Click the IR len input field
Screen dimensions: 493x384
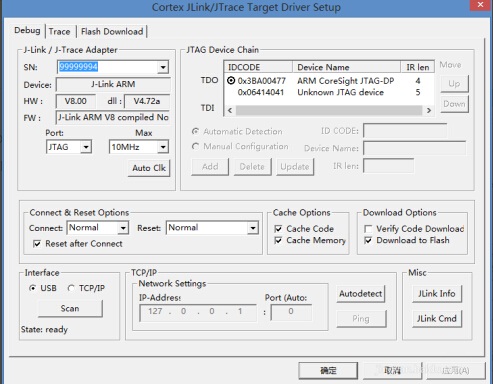(388, 166)
